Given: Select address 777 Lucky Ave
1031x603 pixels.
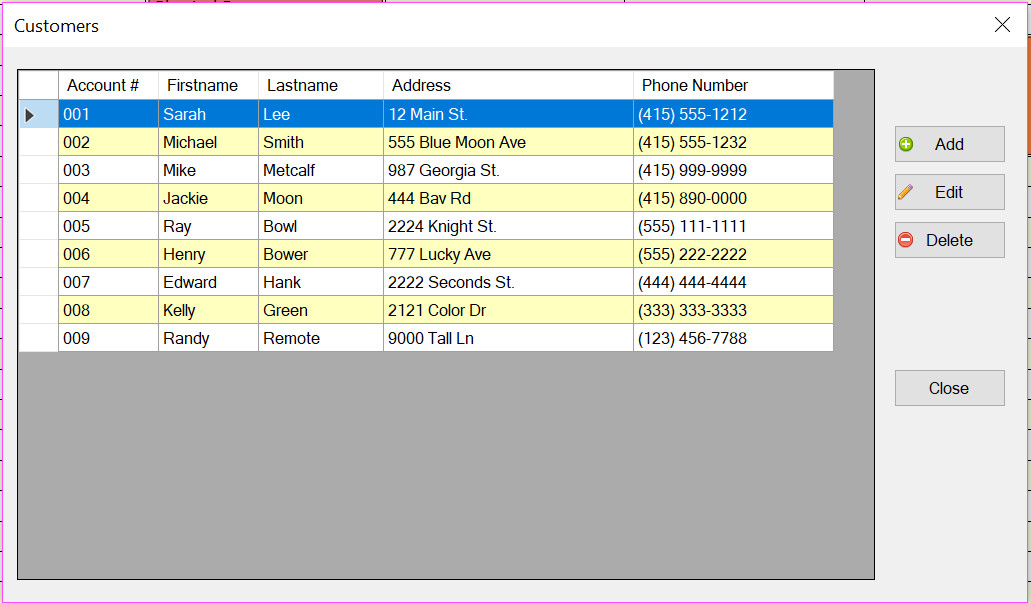Looking at the screenshot, I should (508, 254).
